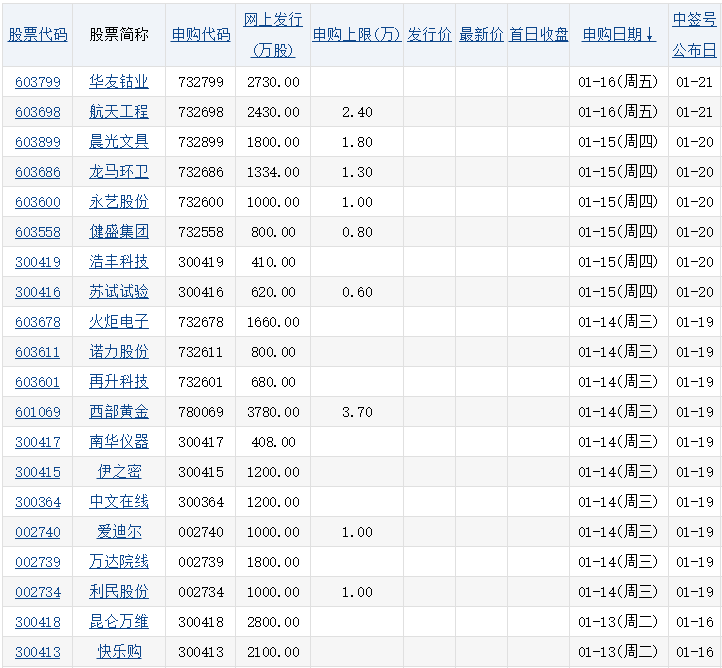The image size is (722, 668).
Task: Open 伊之密 stock link
Action: coord(119,472)
